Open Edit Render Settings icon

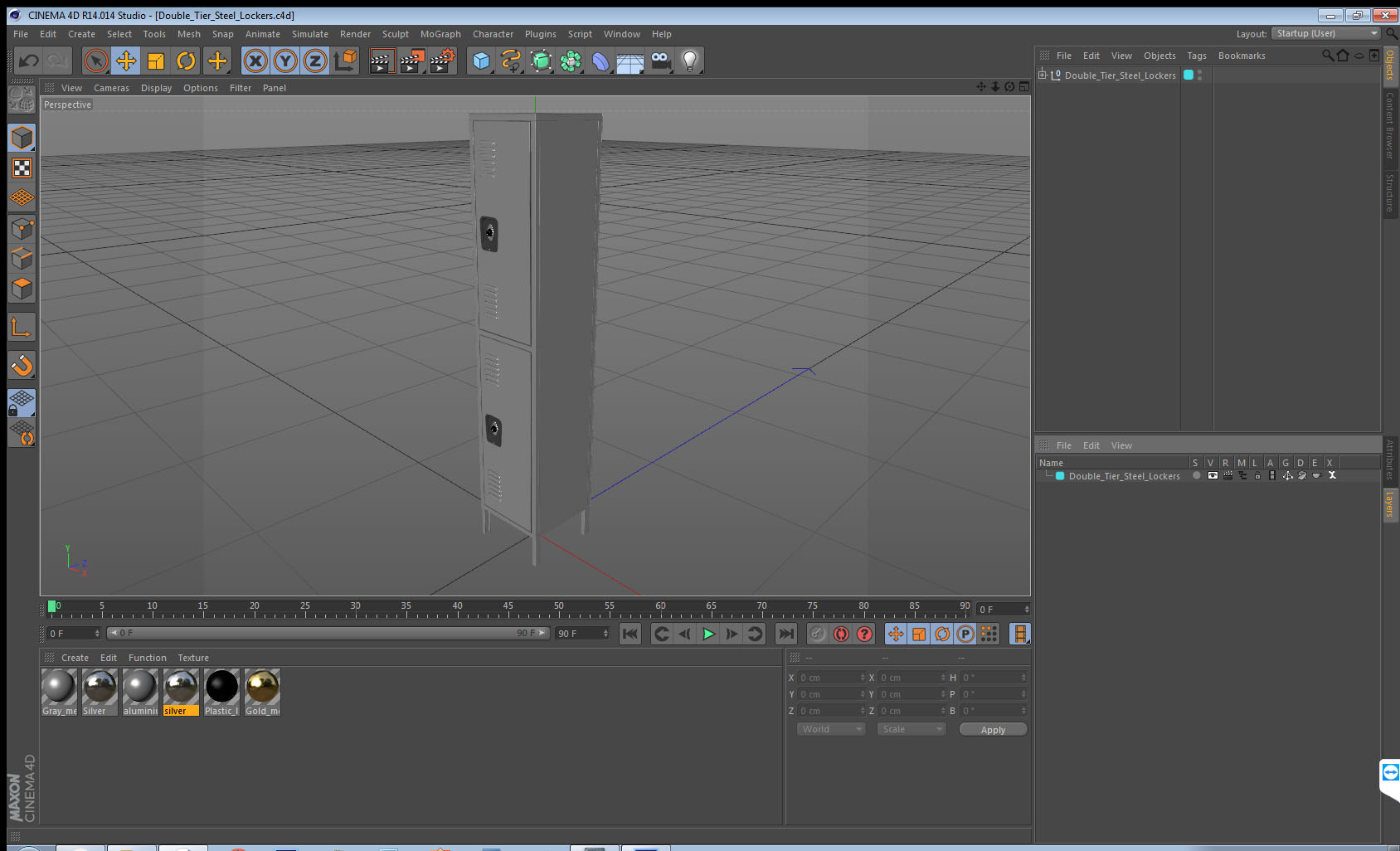click(x=443, y=61)
